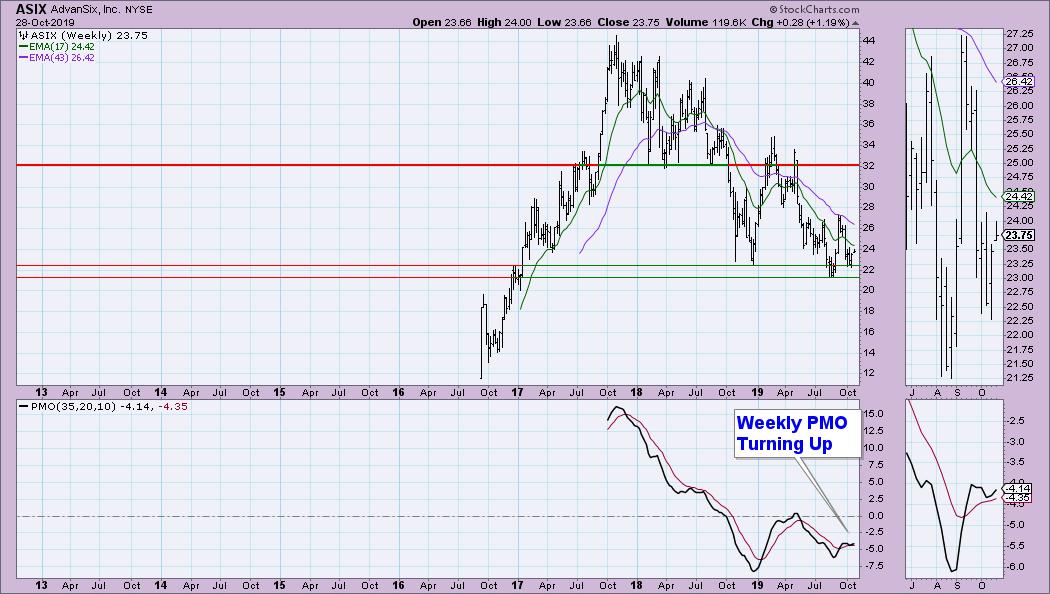Click the "EMA(17) 24.42" legend entry
This screenshot has height=594, width=1050.
[62, 47]
